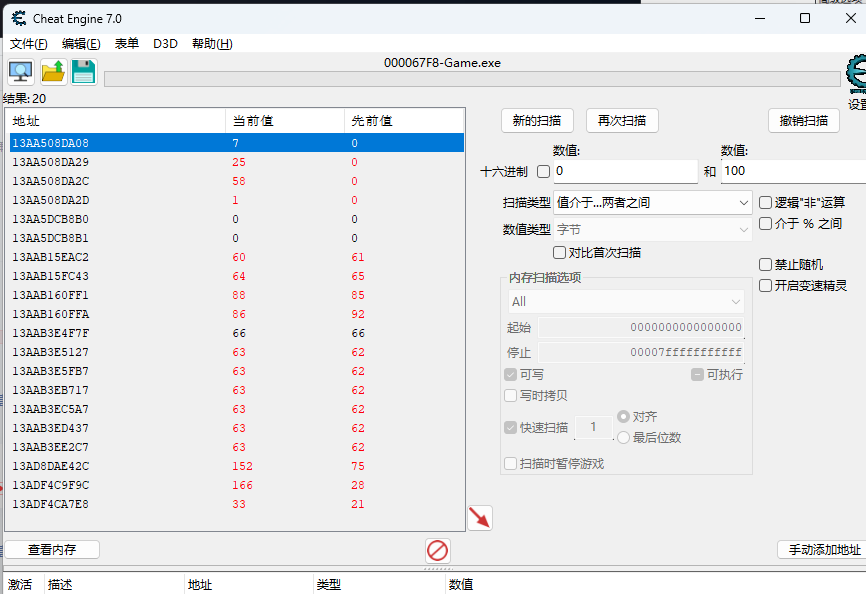Enable the 开启变速精灵 checkbox
Image resolution: width=866 pixels, height=594 pixels.
point(765,285)
